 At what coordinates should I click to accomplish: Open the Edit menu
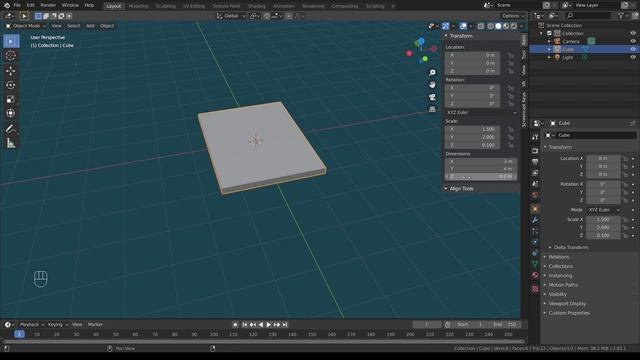click(x=31, y=5)
